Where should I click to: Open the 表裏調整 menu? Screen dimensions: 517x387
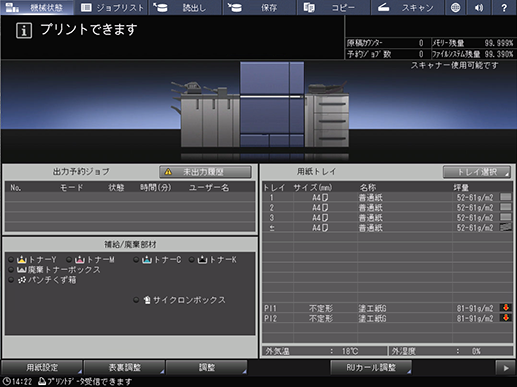pos(124,367)
